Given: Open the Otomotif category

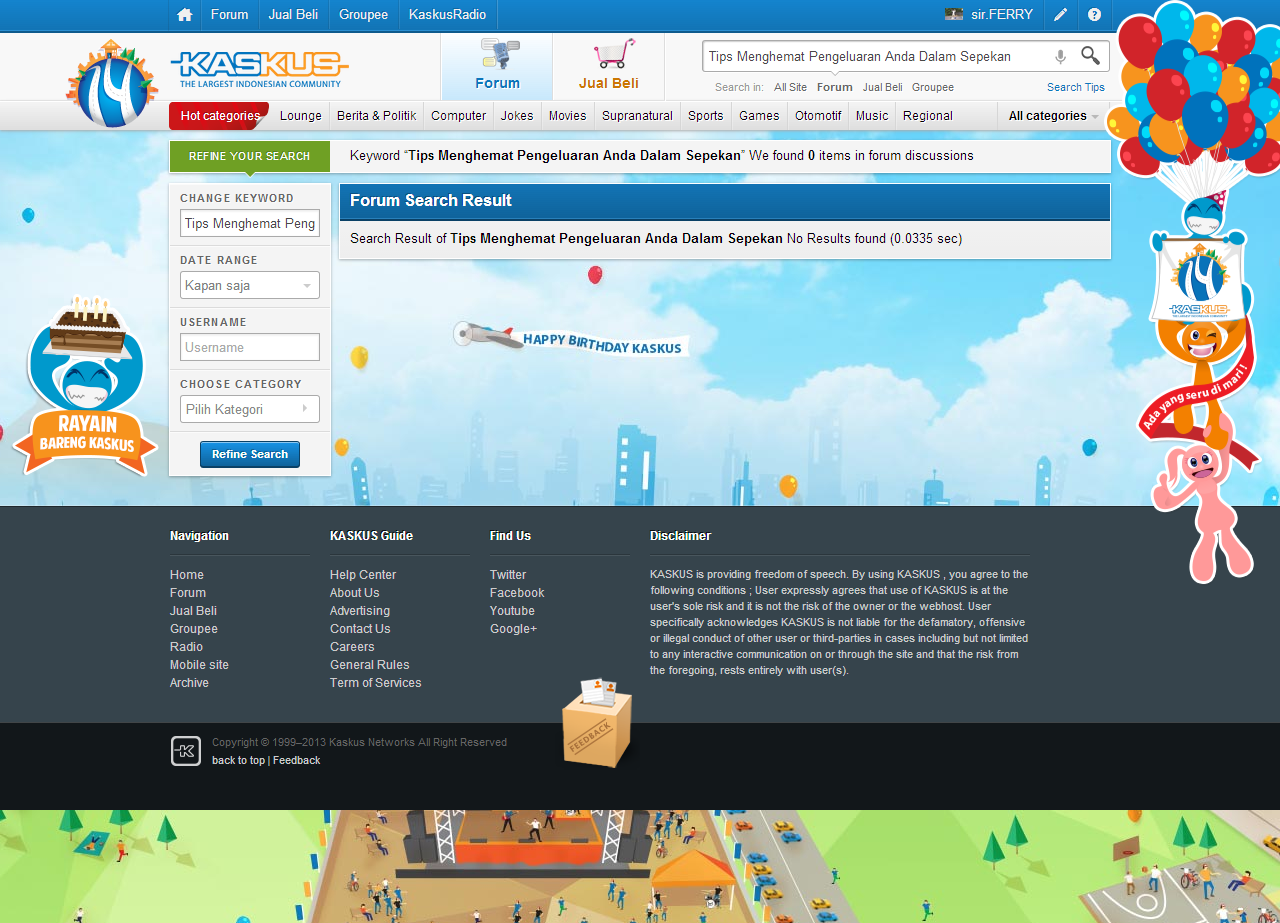Looking at the screenshot, I should coord(818,116).
